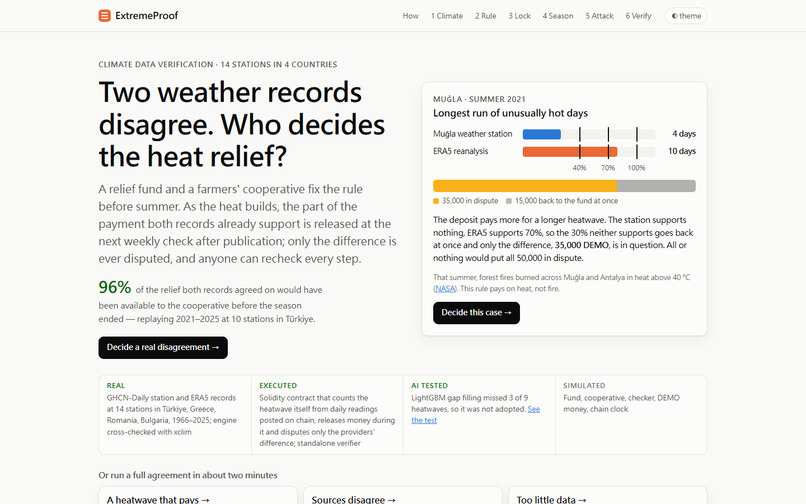This screenshot has height=504, width=806.
Task: Open the How navigation link
Action: tap(410, 16)
